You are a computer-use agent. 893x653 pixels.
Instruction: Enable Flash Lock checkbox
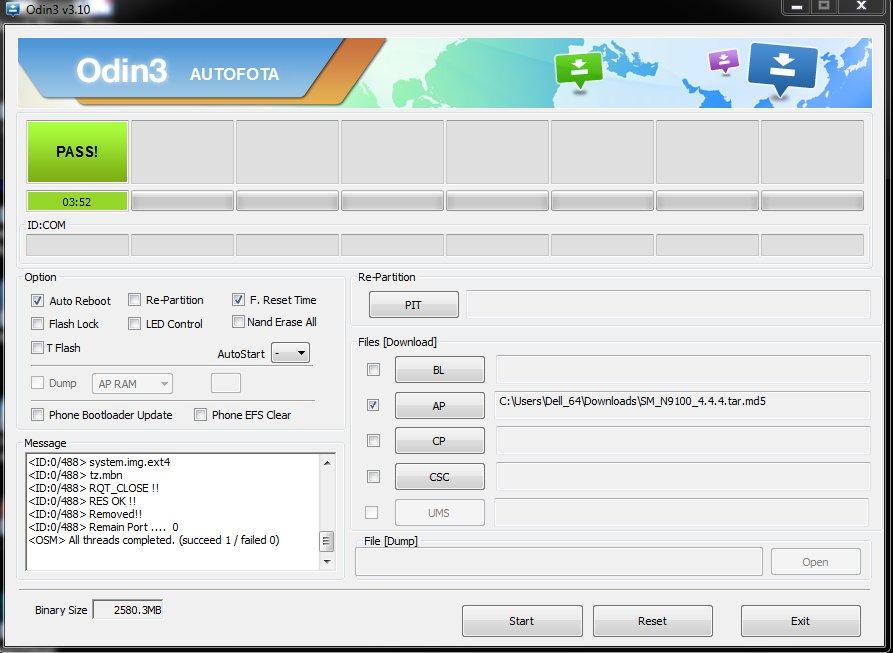[38, 323]
